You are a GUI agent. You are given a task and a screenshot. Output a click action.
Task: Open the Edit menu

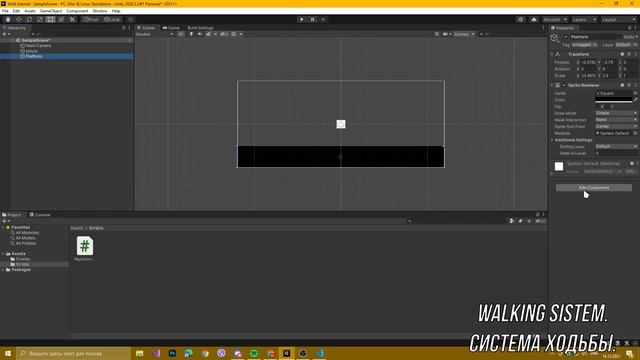[16, 11]
